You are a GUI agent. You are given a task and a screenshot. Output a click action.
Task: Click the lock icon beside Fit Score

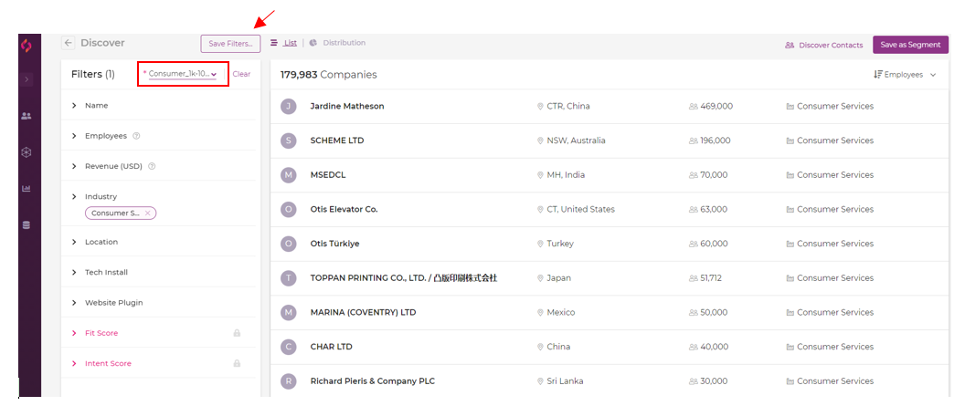tap(237, 333)
